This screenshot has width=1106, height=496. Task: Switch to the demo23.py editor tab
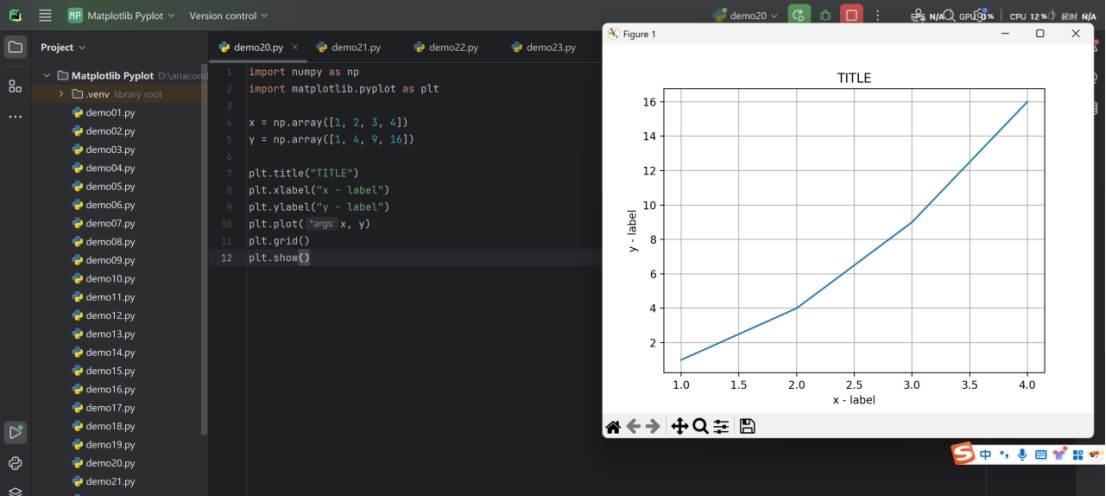pyautogui.click(x=543, y=47)
